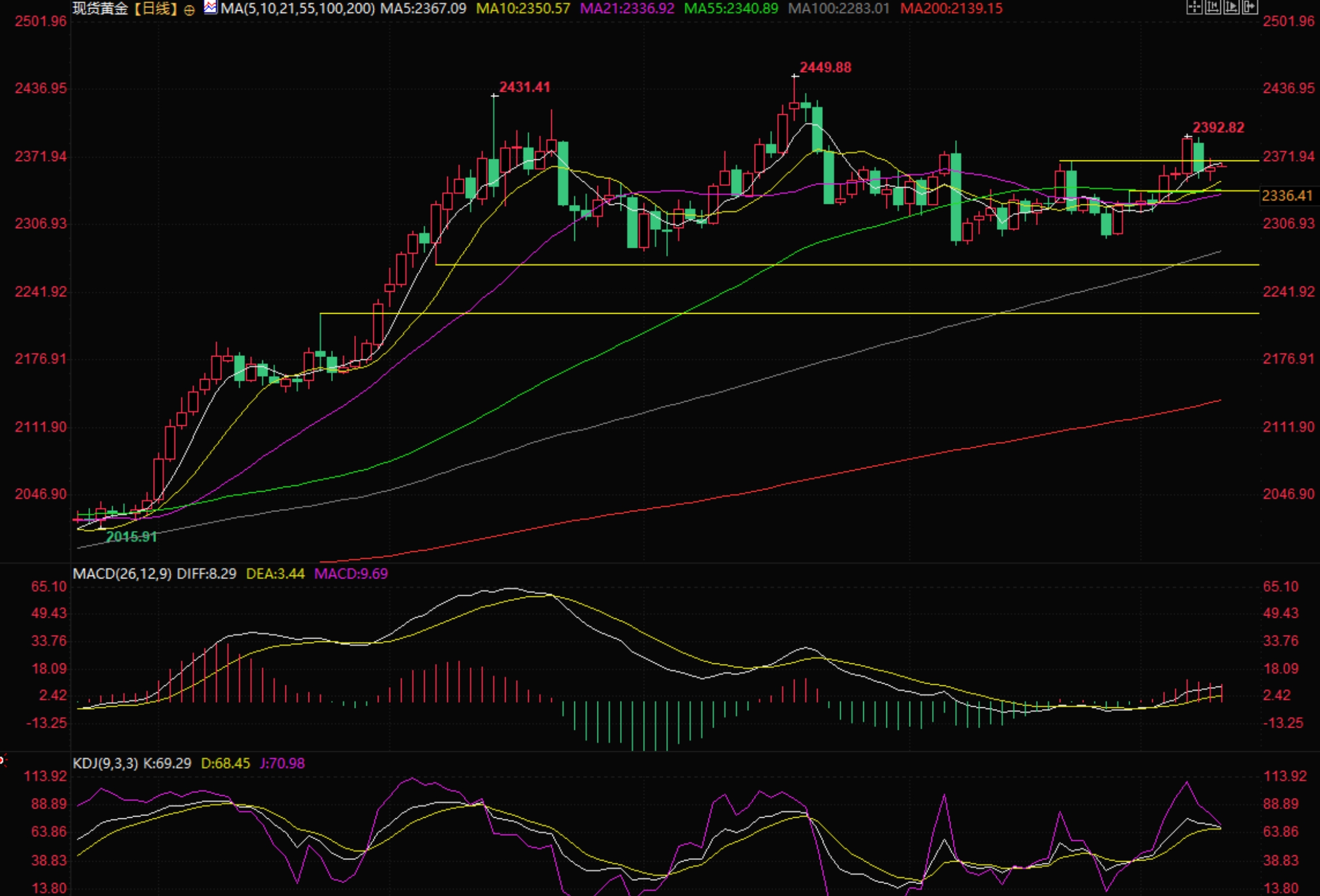Click the MA10:2350.57 value
This screenshot has width=1320, height=896.
tap(523, 8)
